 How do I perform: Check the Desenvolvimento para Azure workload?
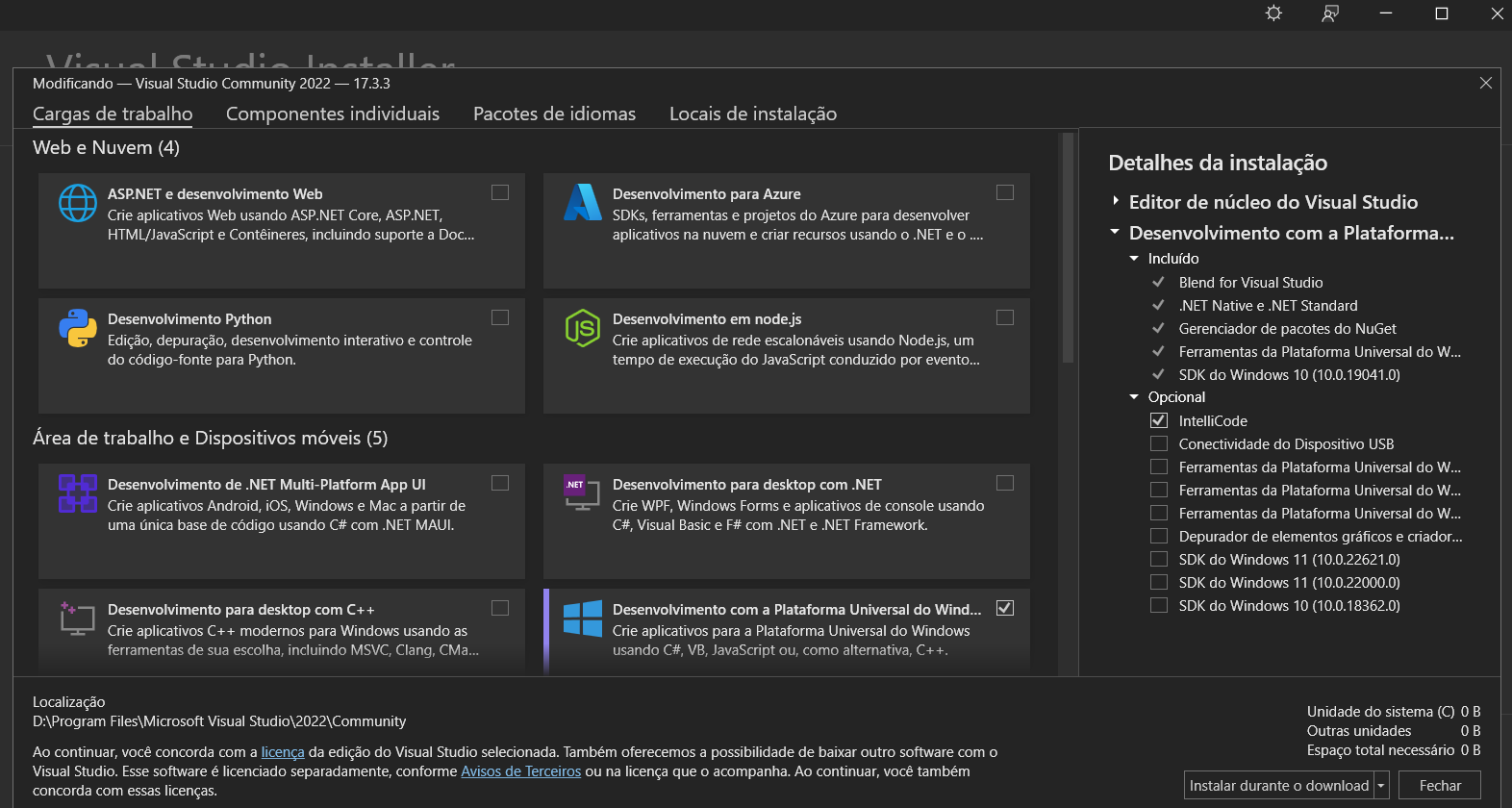click(x=1005, y=192)
